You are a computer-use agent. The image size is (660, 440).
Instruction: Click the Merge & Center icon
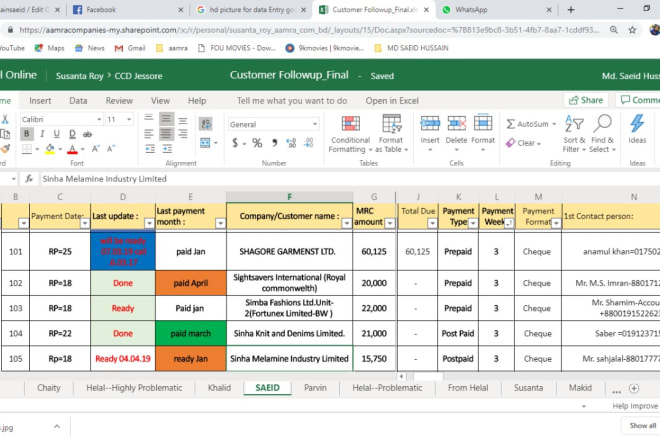coord(205,143)
